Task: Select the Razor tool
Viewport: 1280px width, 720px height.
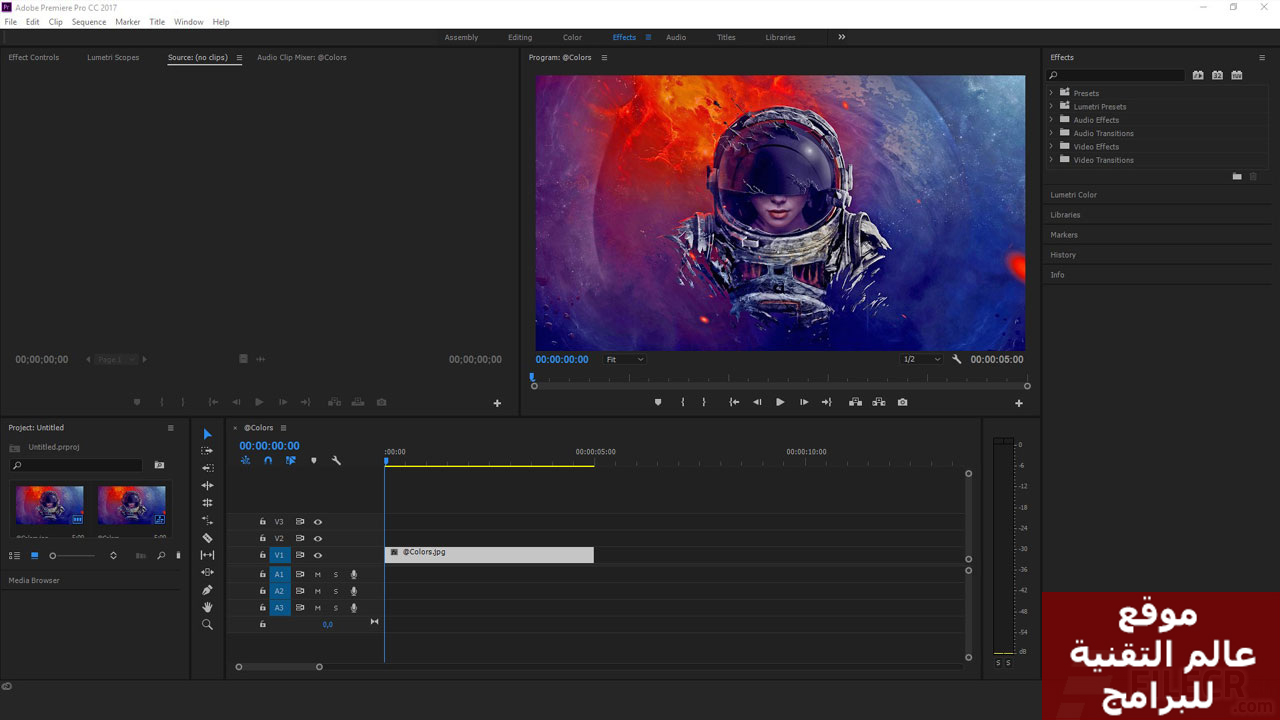Action: click(207, 538)
